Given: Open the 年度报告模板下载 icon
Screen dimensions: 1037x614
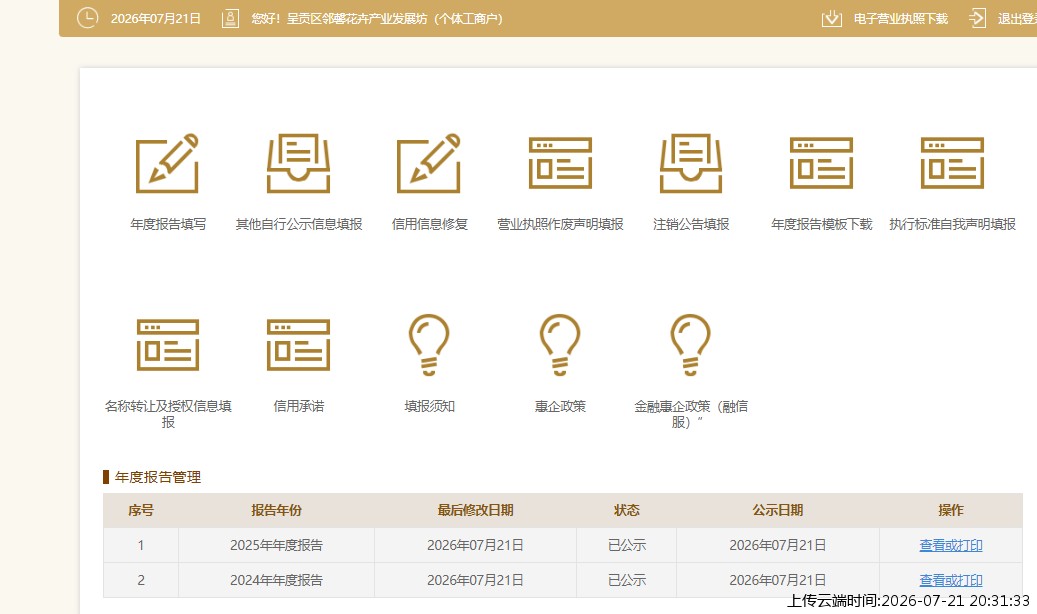Looking at the screenshot, I should (x=821, y=163).
